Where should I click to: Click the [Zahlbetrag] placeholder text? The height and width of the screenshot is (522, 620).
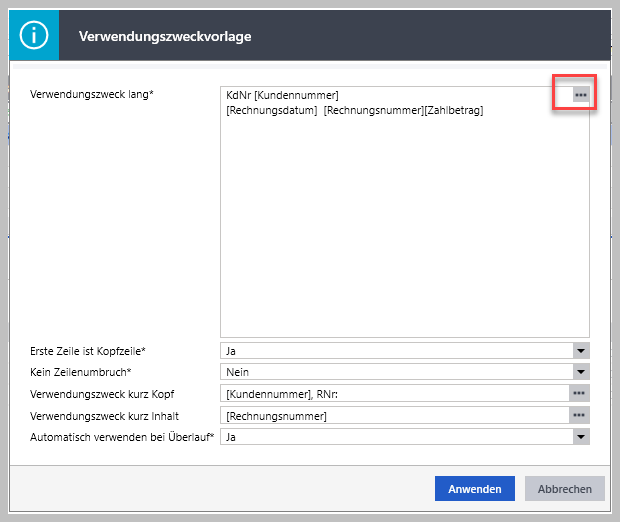point(454,110)
